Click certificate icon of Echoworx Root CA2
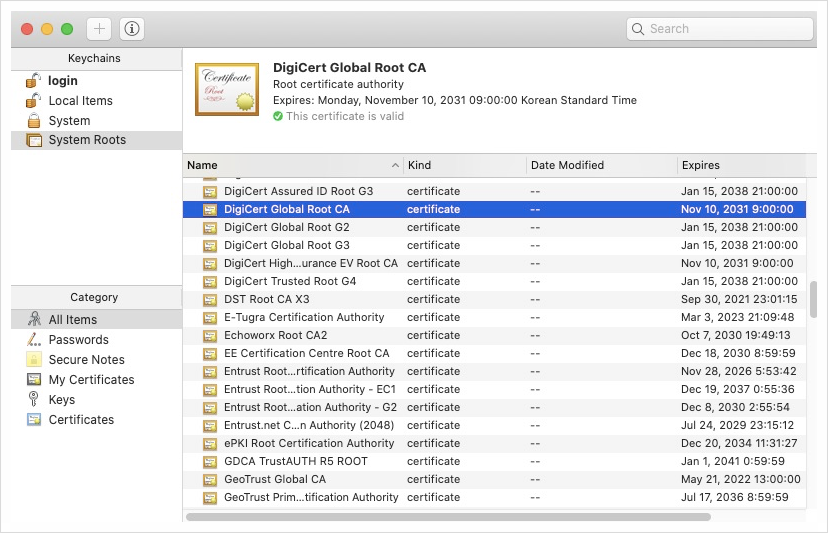 tap(210, 335)
